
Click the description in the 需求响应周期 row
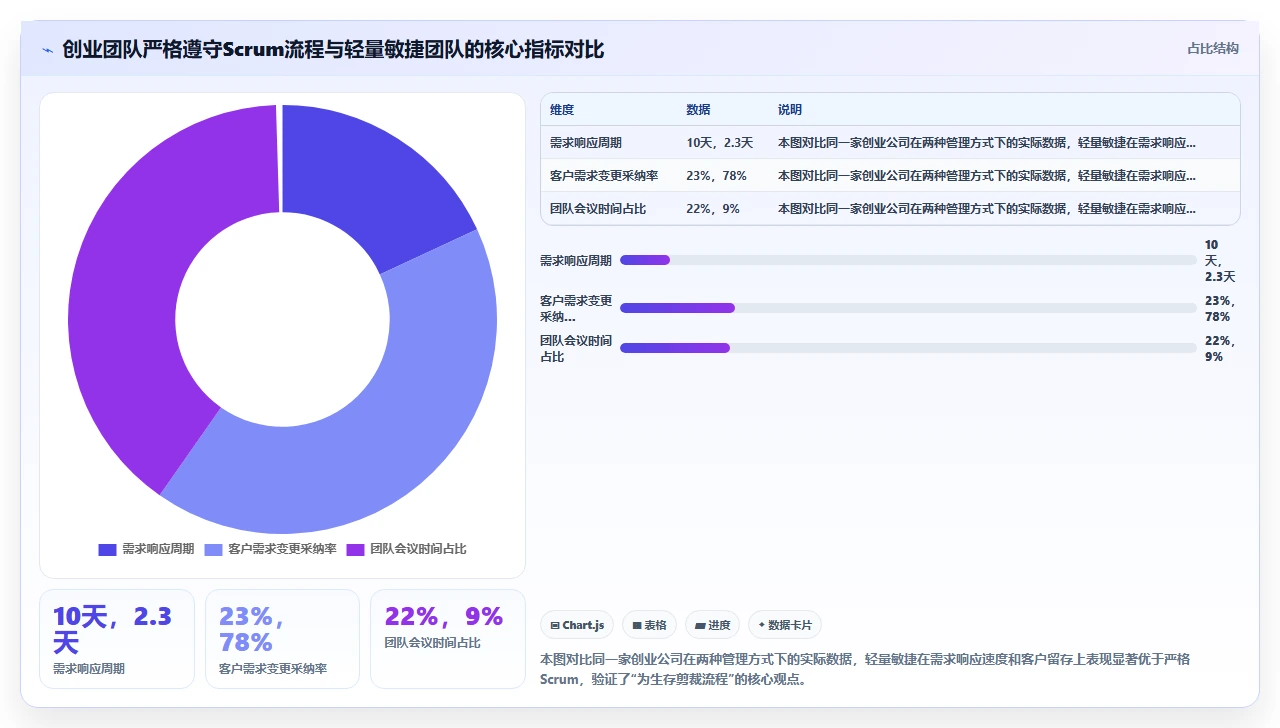(987, 143)
